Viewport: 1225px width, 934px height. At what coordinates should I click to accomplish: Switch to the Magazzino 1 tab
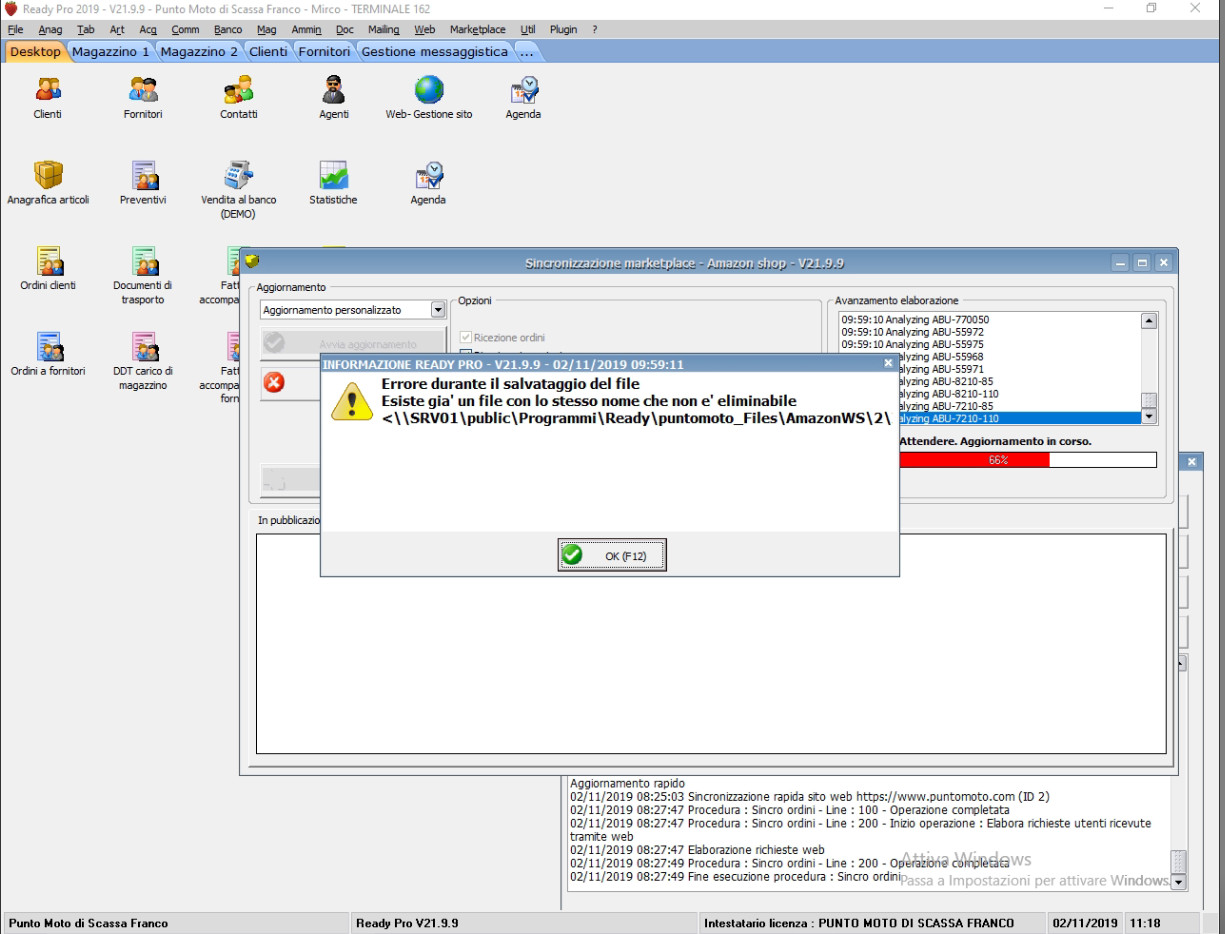pyautogui.click(x=111, y=51)
